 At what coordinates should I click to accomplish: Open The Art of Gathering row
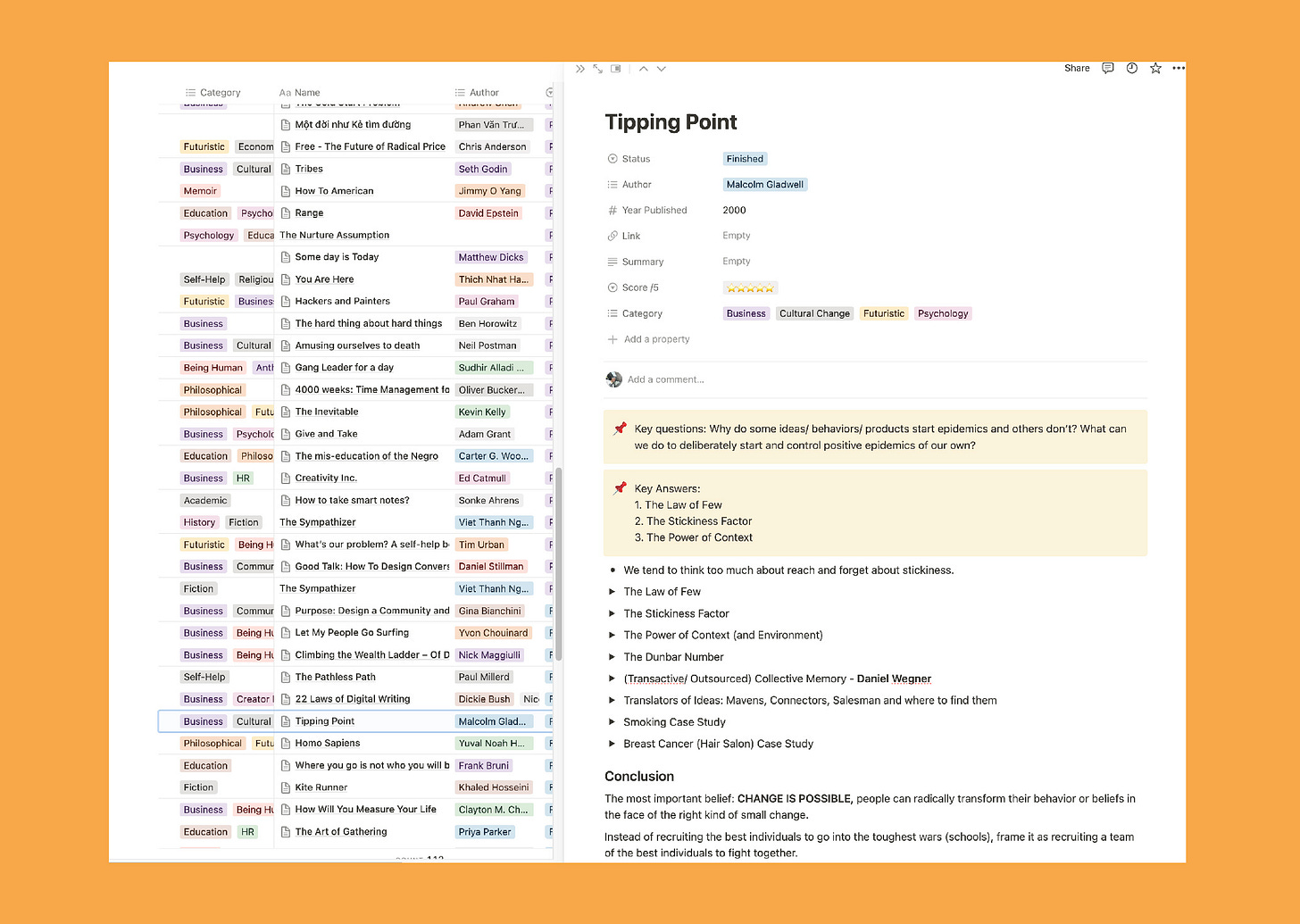pos(341,832)
